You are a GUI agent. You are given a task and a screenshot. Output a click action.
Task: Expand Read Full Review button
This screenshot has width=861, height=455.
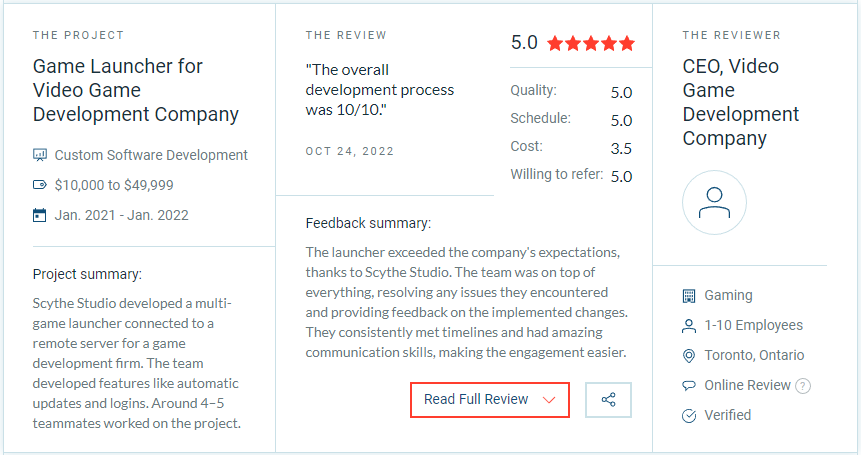(490, 400)
